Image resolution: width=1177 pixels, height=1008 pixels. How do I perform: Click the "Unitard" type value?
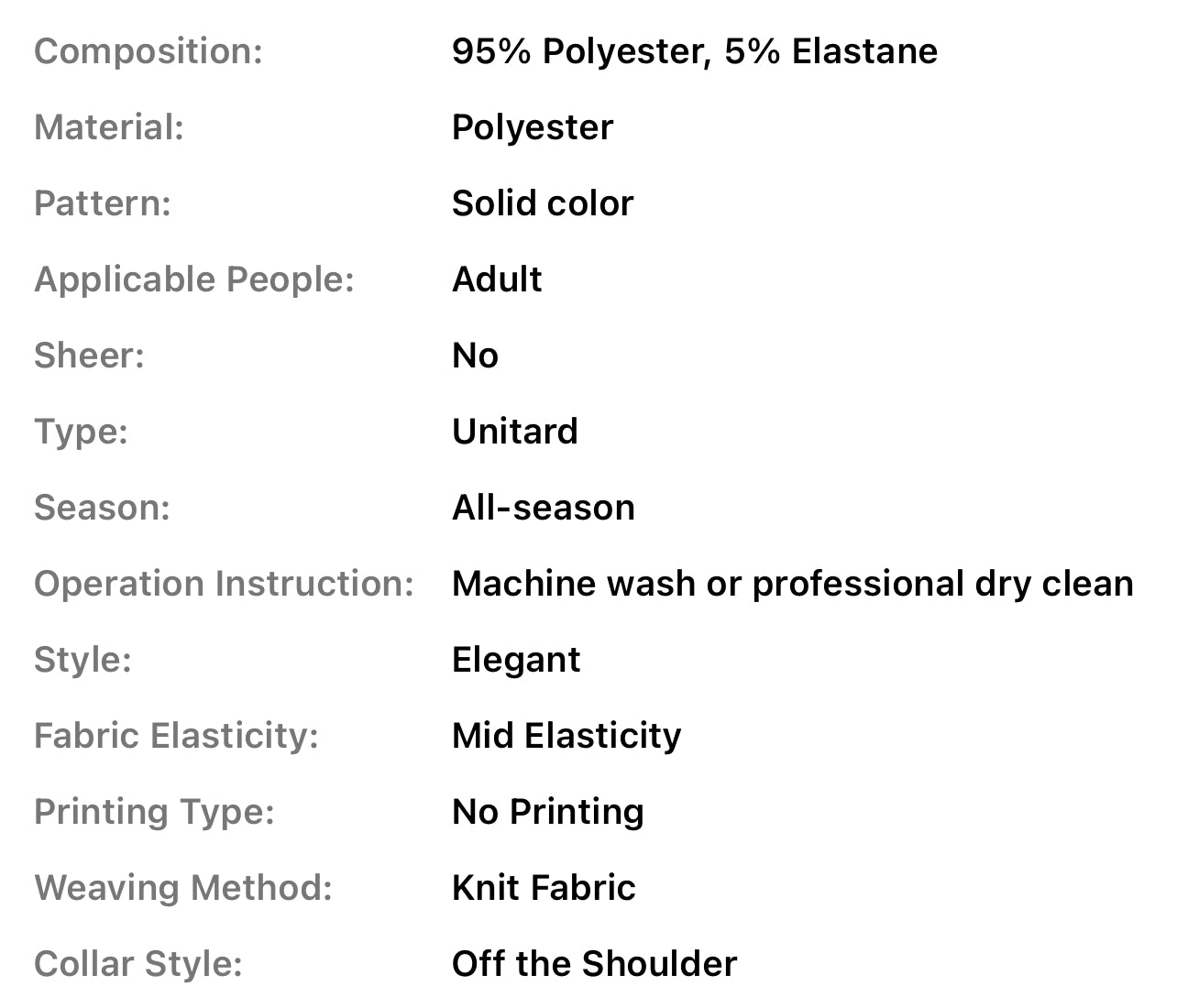click(514, 432)
